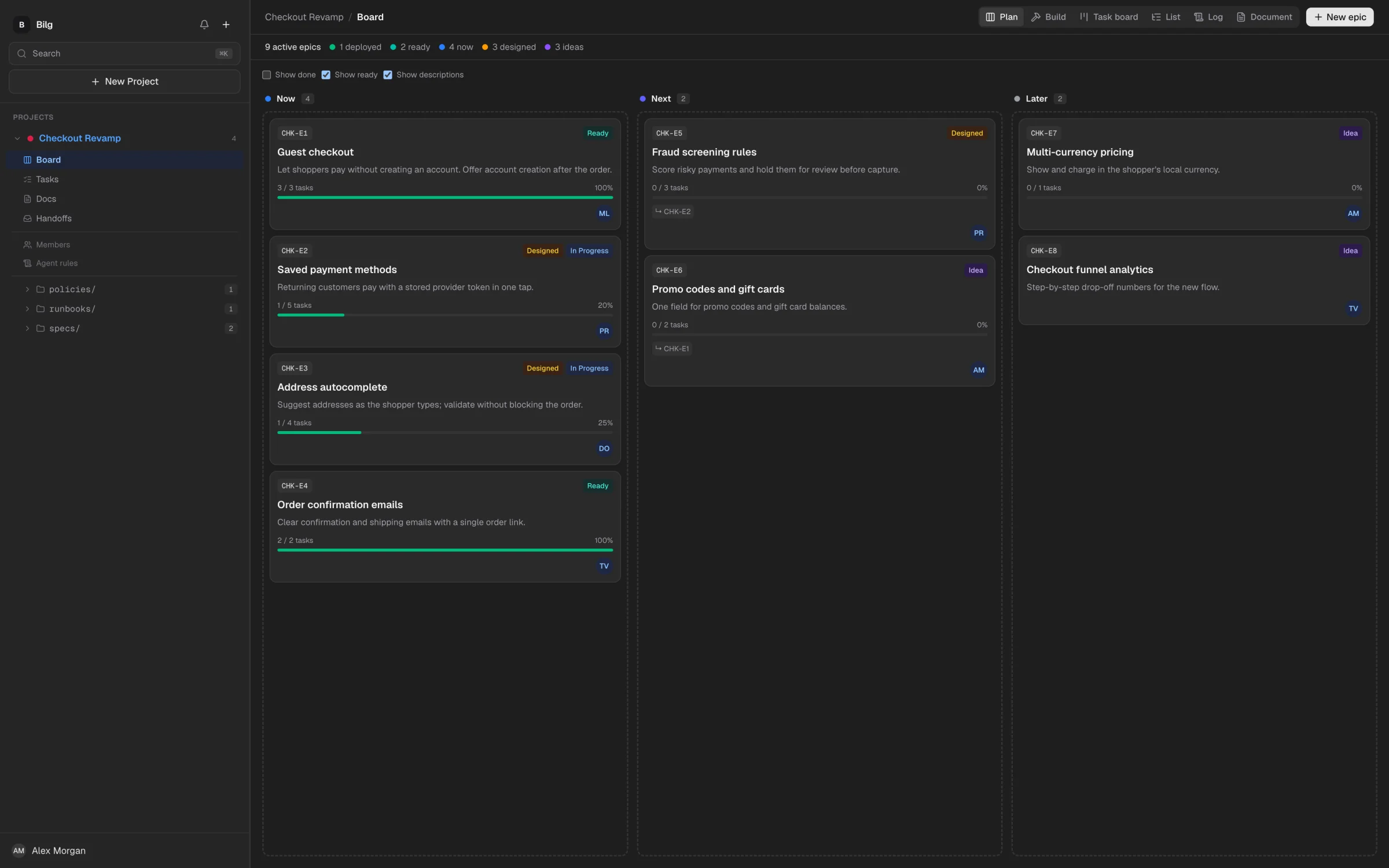Screen dimensions: 1389x868
Task: Open the CHK-E2 dependency link on Fraud screening
Action: (x=673, y=212)
